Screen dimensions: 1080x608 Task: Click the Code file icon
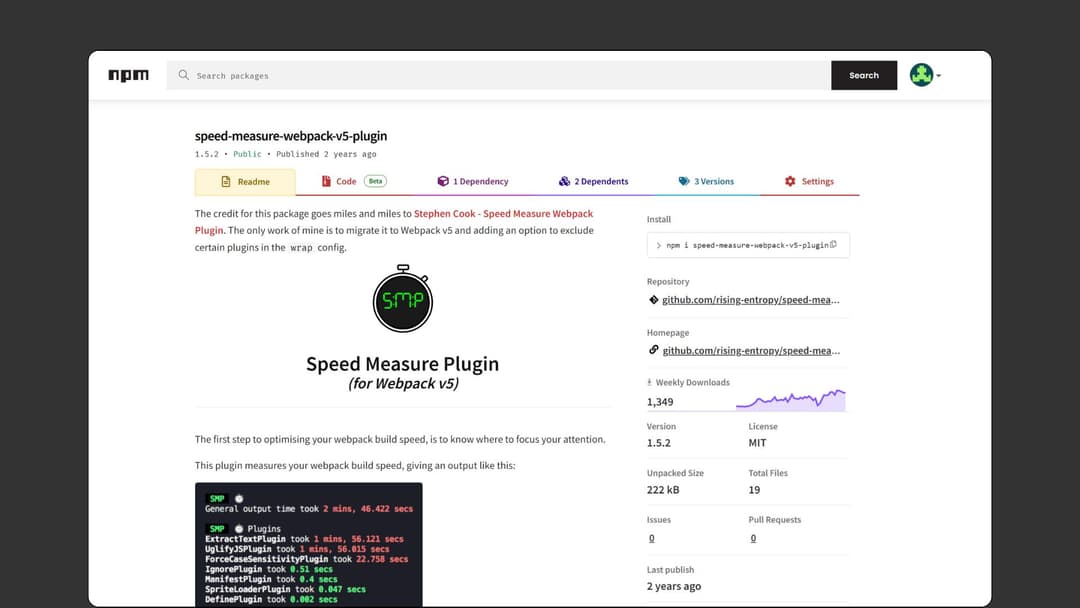click(326, 181)
